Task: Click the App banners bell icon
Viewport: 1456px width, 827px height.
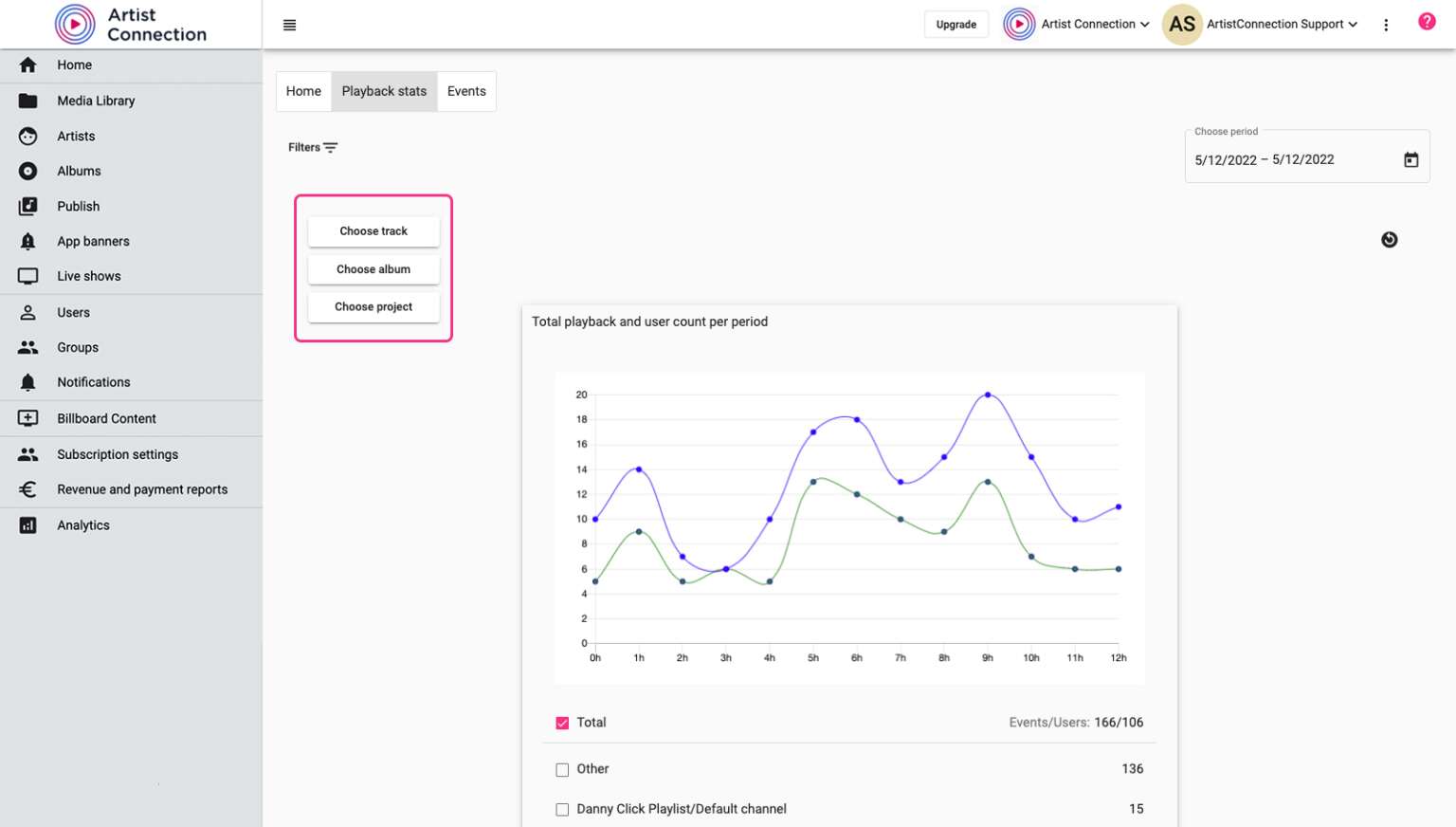Action: coord(27,241)
